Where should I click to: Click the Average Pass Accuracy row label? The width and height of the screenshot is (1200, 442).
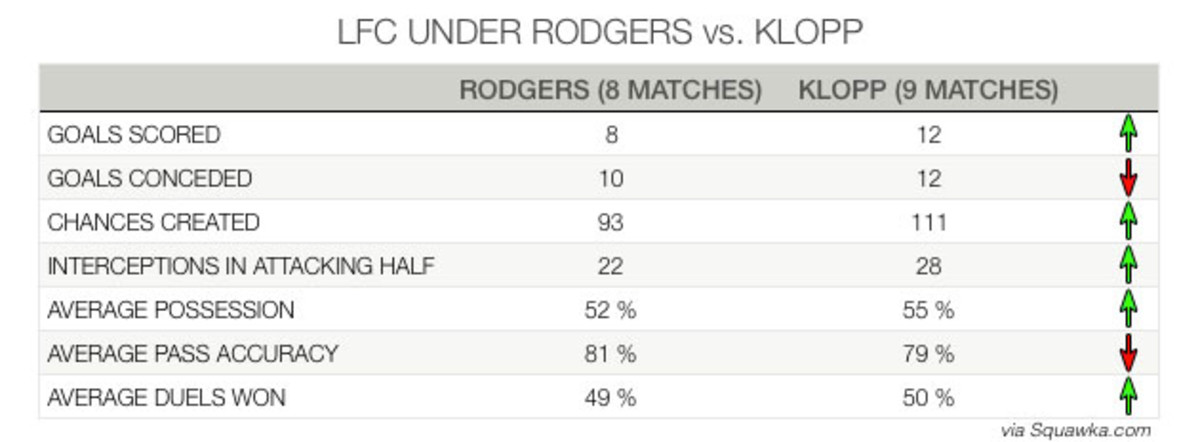[192, 354]
